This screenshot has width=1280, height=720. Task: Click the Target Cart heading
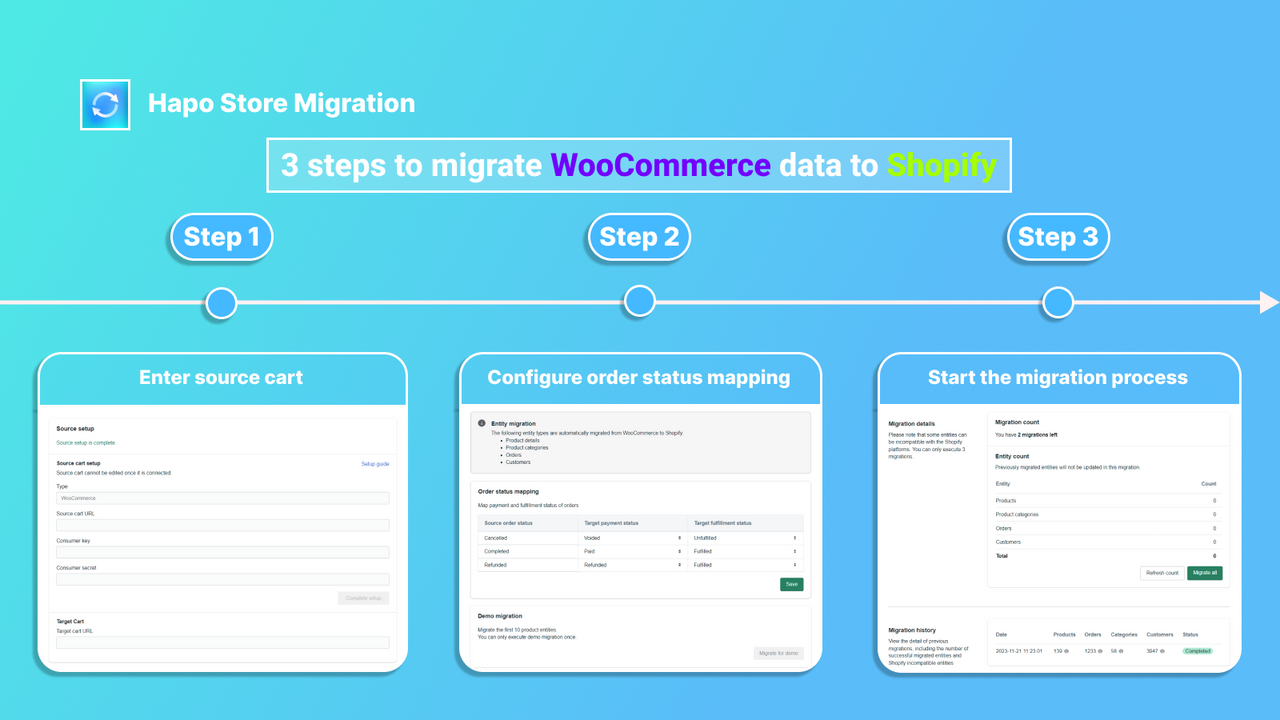(x=70, y=621)
